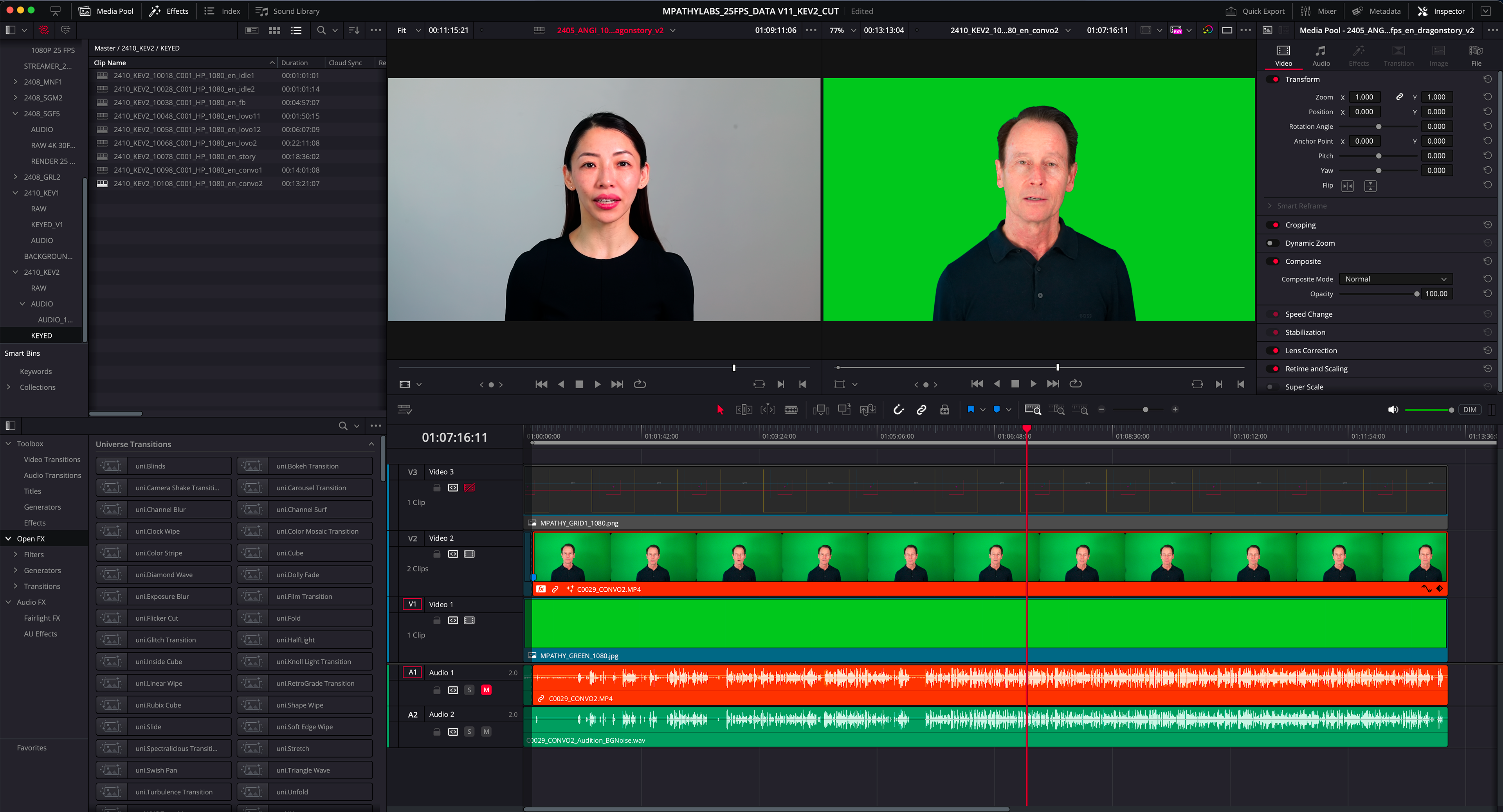Switch Media Pool to list view
This screenshot has height=812, width=1503.
point(296,31)
